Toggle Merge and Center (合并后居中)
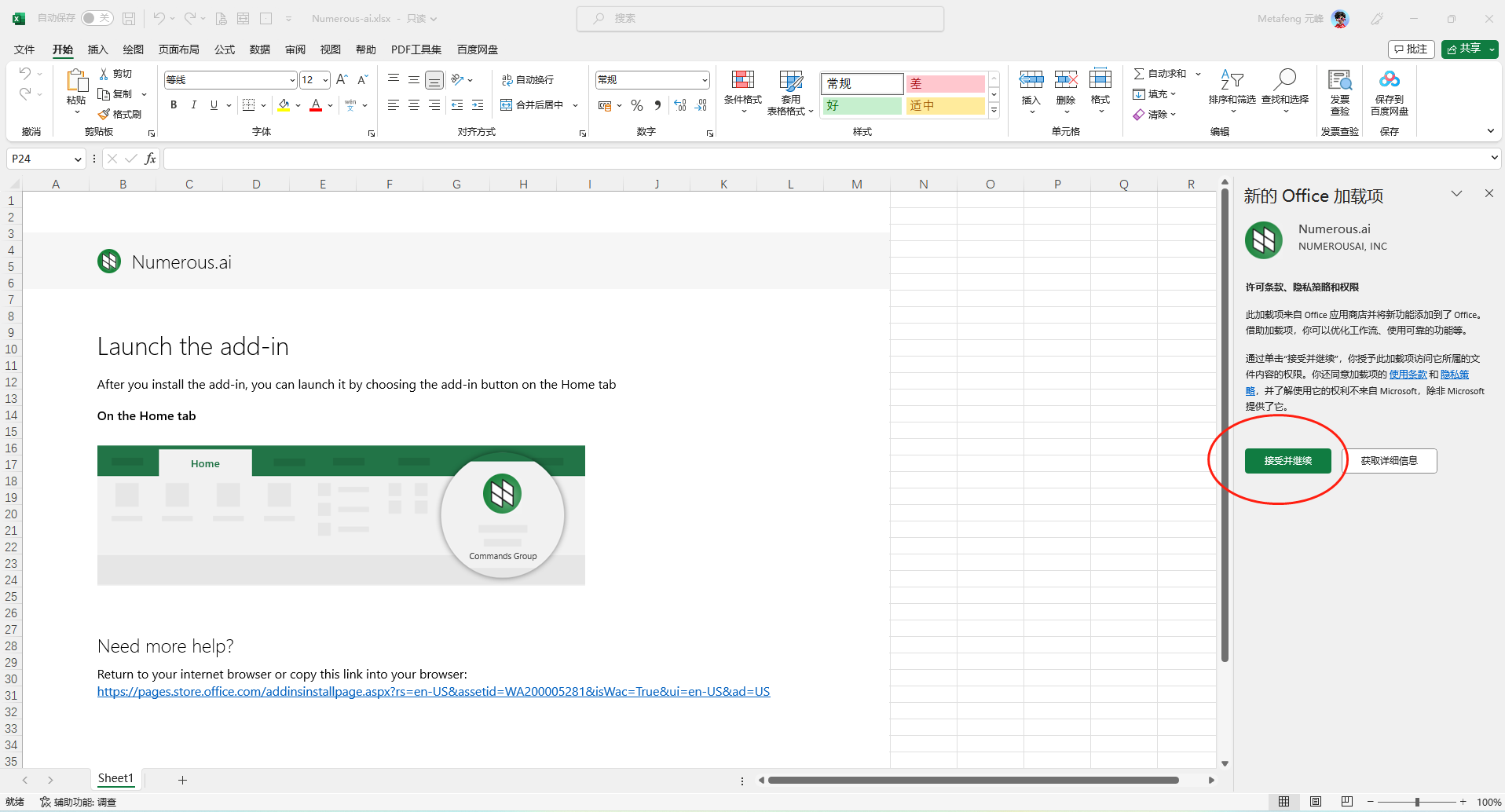The width and height of the screenshot is (1505, 812). tap(533, 104)
